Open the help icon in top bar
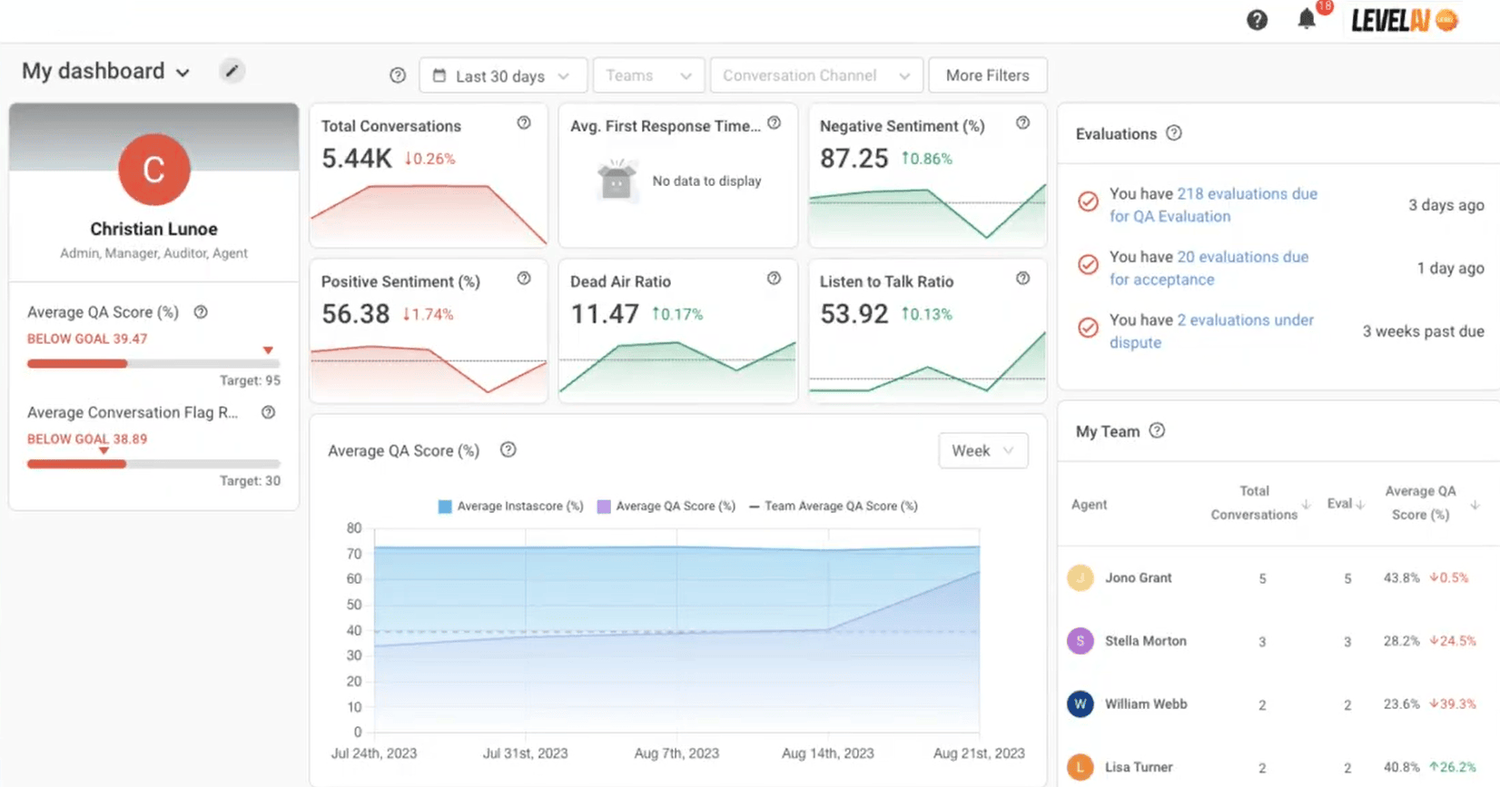The height and width of the screenshot is (787, 1500). click(1257, 20)
